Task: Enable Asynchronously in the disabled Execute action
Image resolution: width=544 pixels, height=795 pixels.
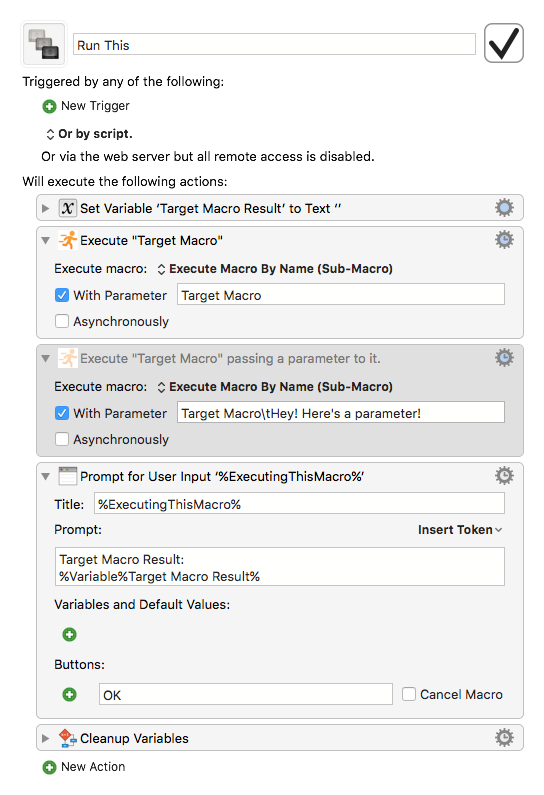Action: pyautogui.click(x=62, y=439)
